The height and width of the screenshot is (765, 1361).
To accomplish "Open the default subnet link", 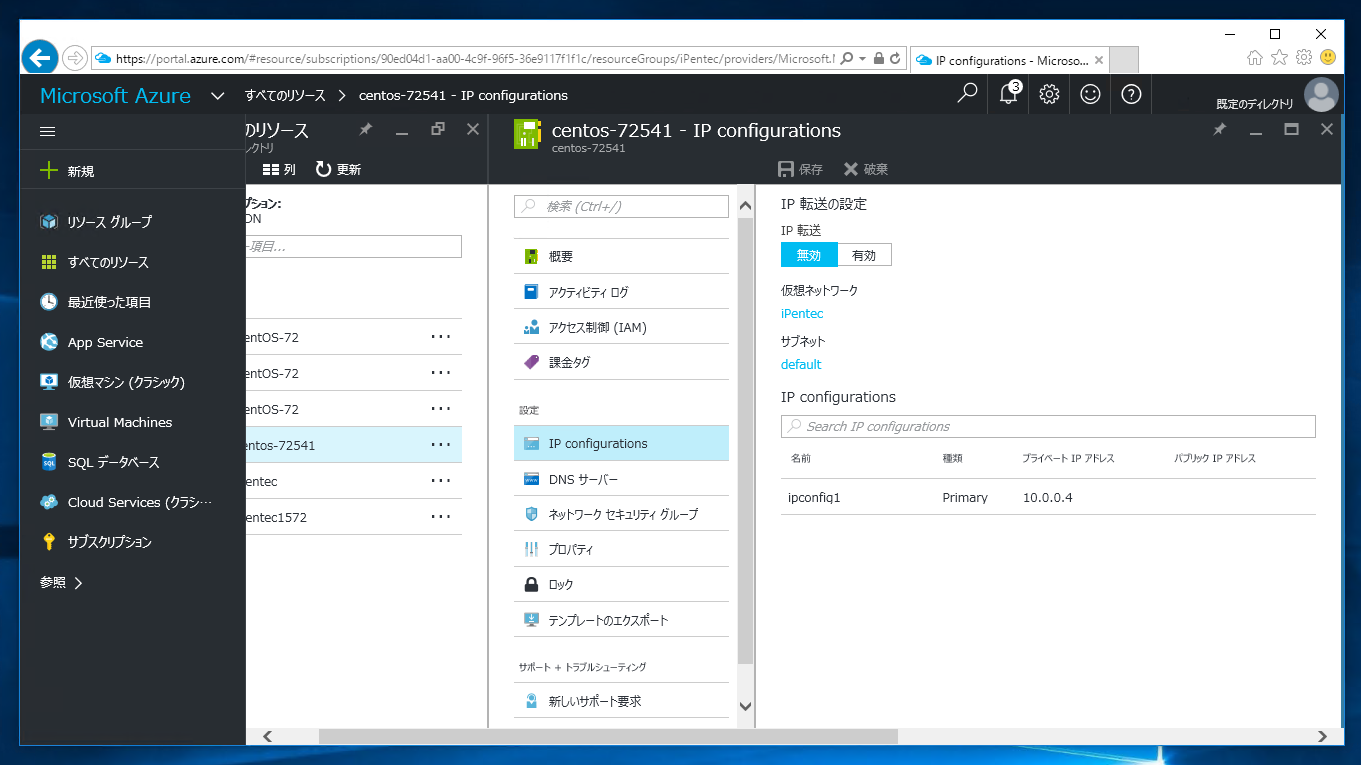I will [x=800, y=364].
